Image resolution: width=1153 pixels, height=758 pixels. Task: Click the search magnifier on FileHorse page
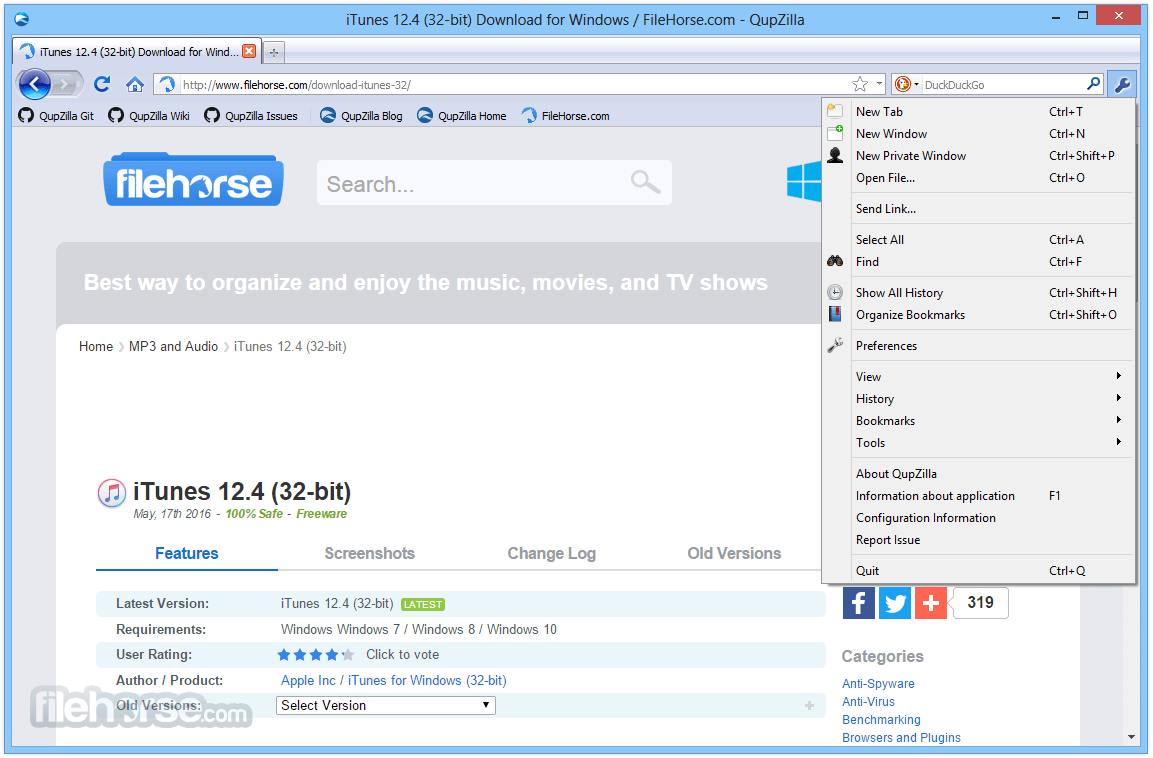[x=646, y=182]
